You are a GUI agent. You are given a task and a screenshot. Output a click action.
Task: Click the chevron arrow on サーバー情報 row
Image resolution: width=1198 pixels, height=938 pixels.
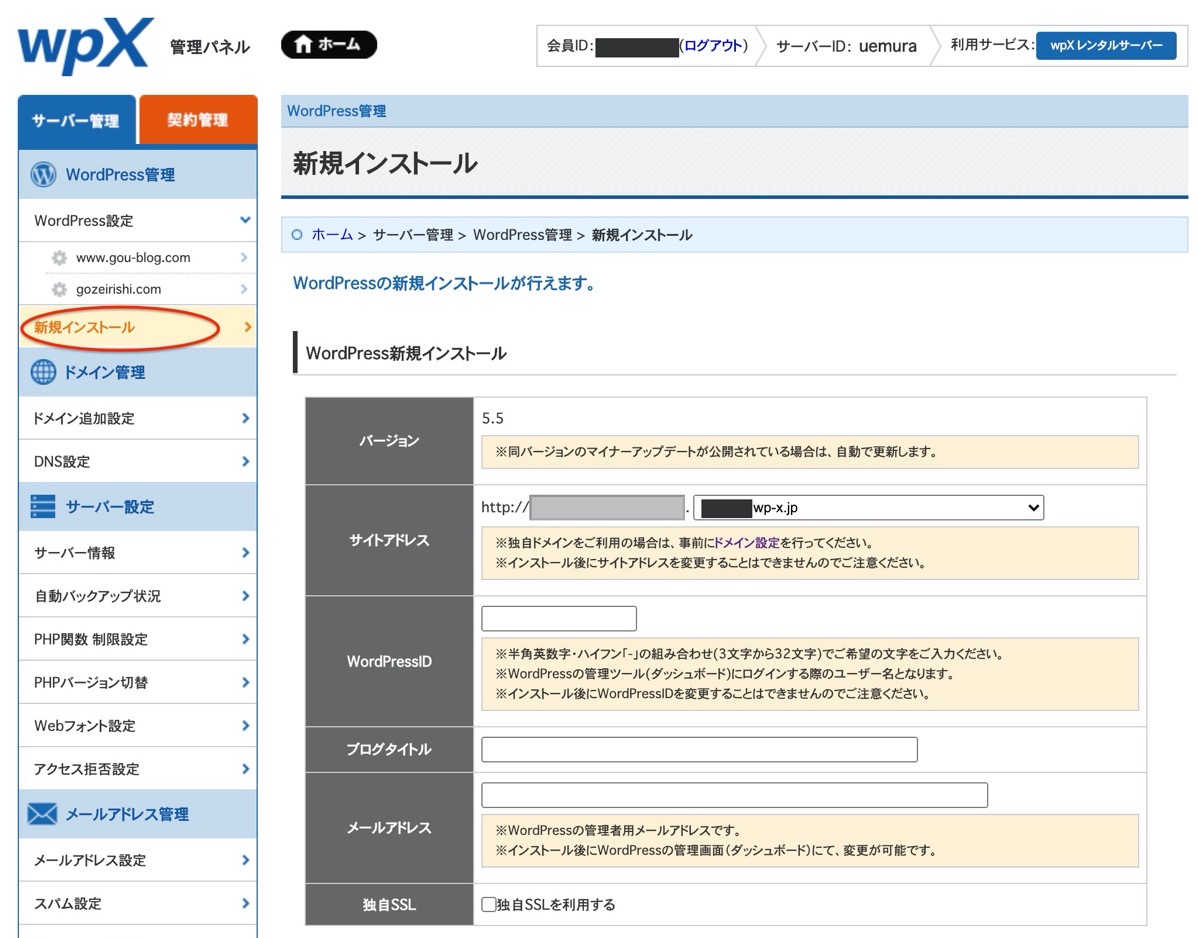click(245, 552)
